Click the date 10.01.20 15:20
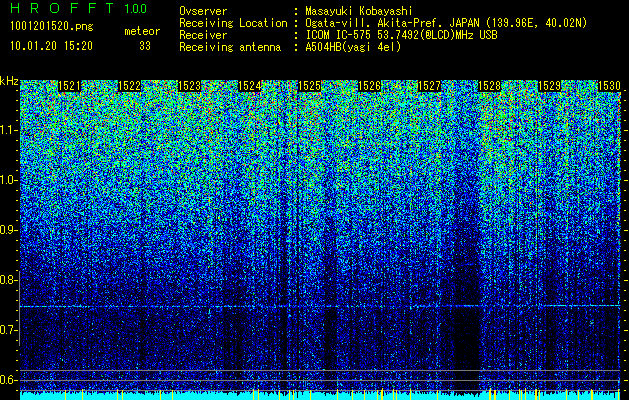 51,46
